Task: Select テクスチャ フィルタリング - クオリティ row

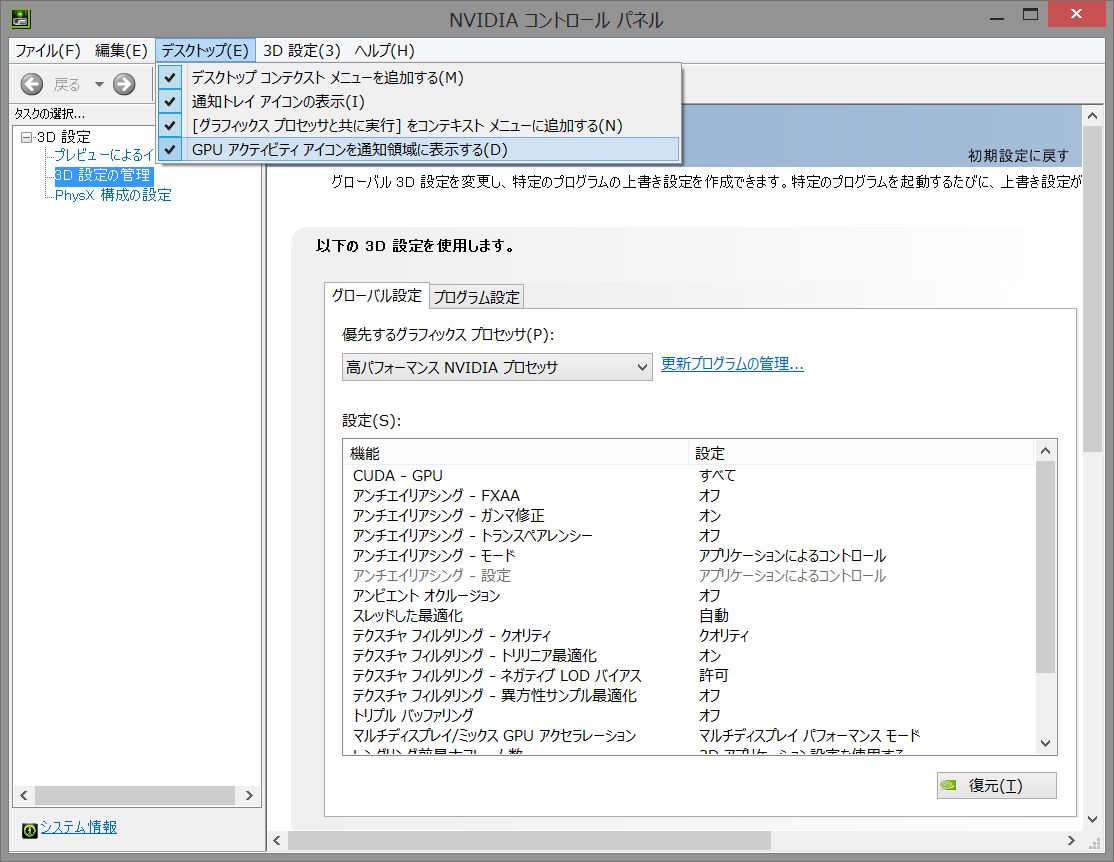Action: click(689, 635)
